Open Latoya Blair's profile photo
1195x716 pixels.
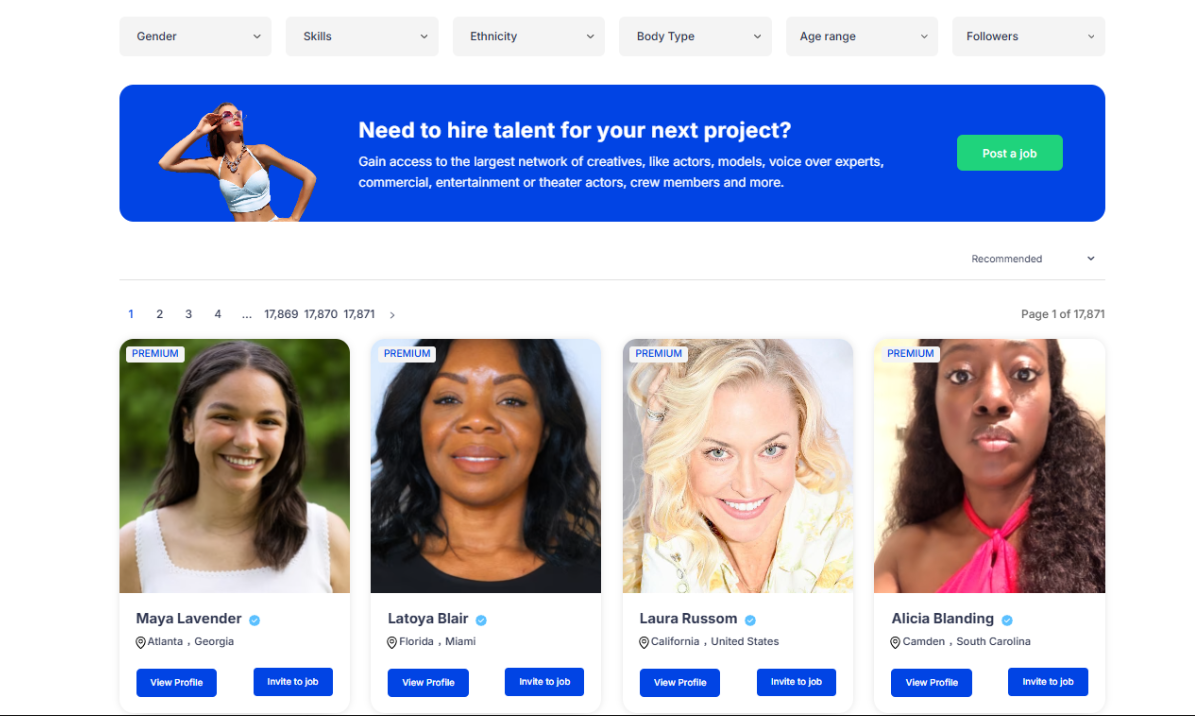485,466
